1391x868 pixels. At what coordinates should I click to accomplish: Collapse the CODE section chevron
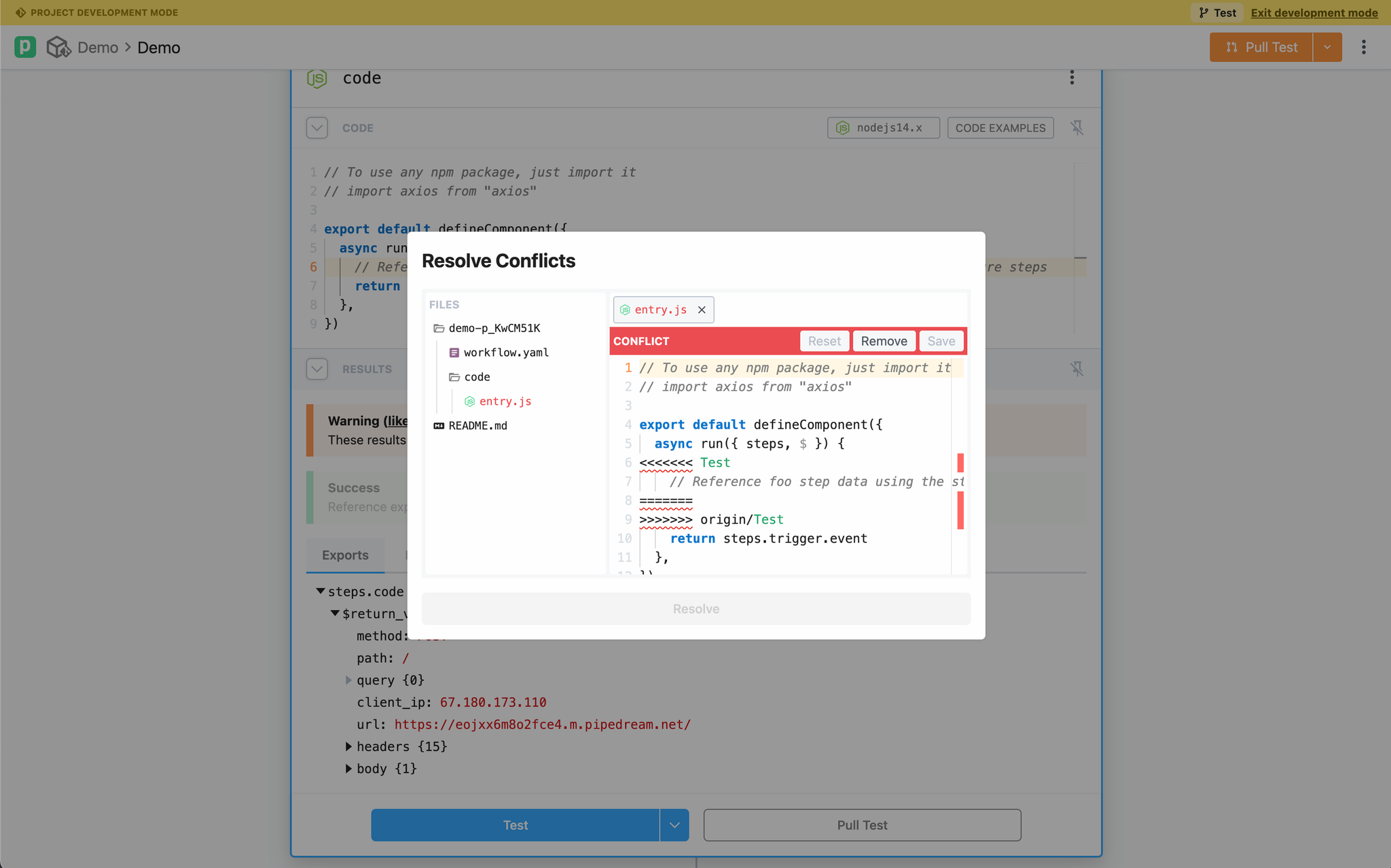coord(317,128)
